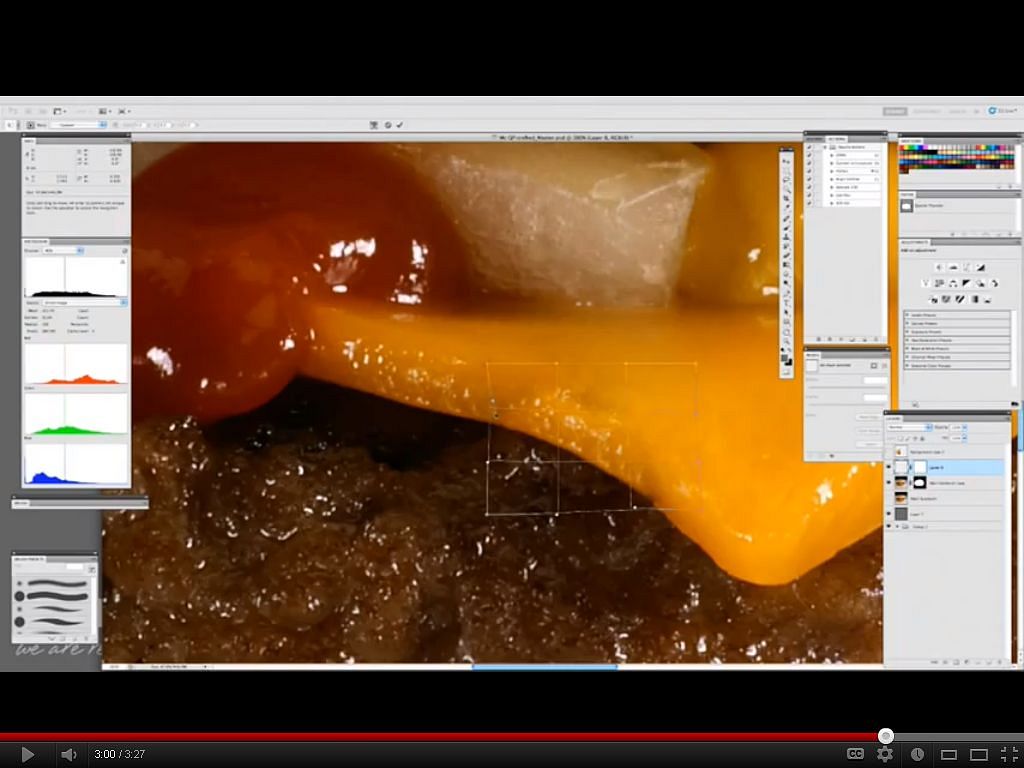
Task: Add a Black & White adjustment
Action: (967, 283)
